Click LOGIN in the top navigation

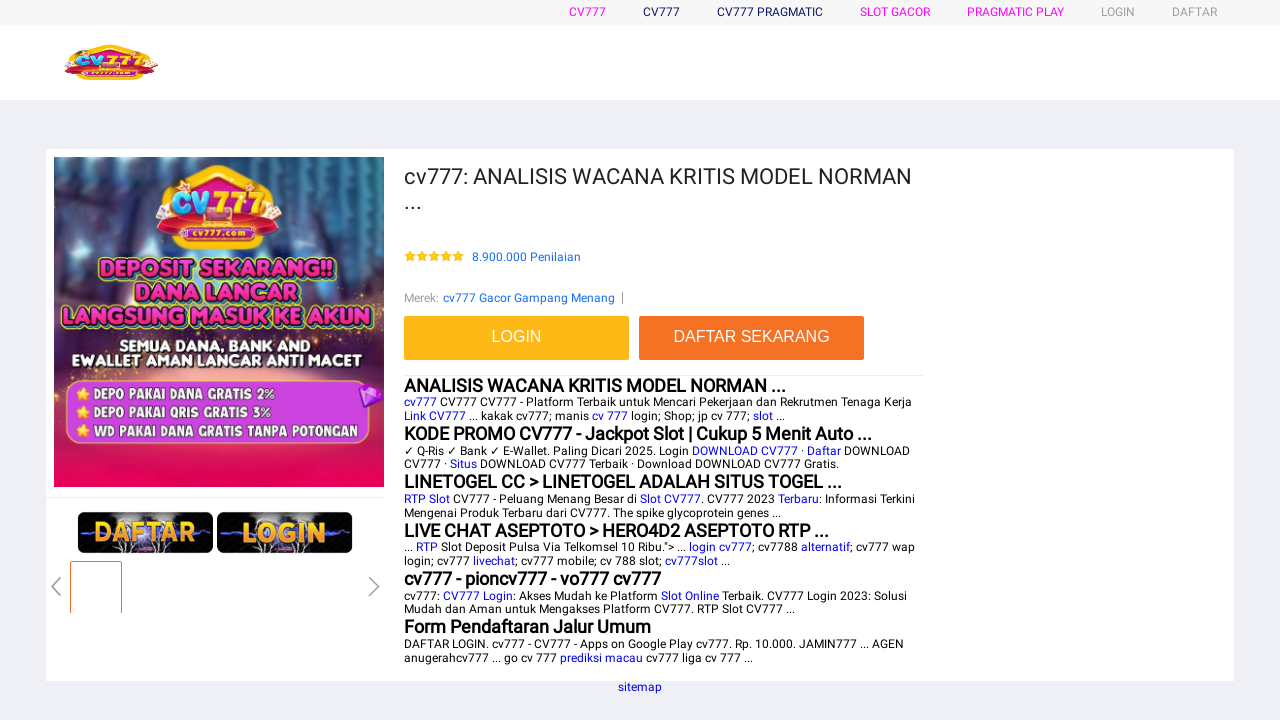tap(1117, 12)
